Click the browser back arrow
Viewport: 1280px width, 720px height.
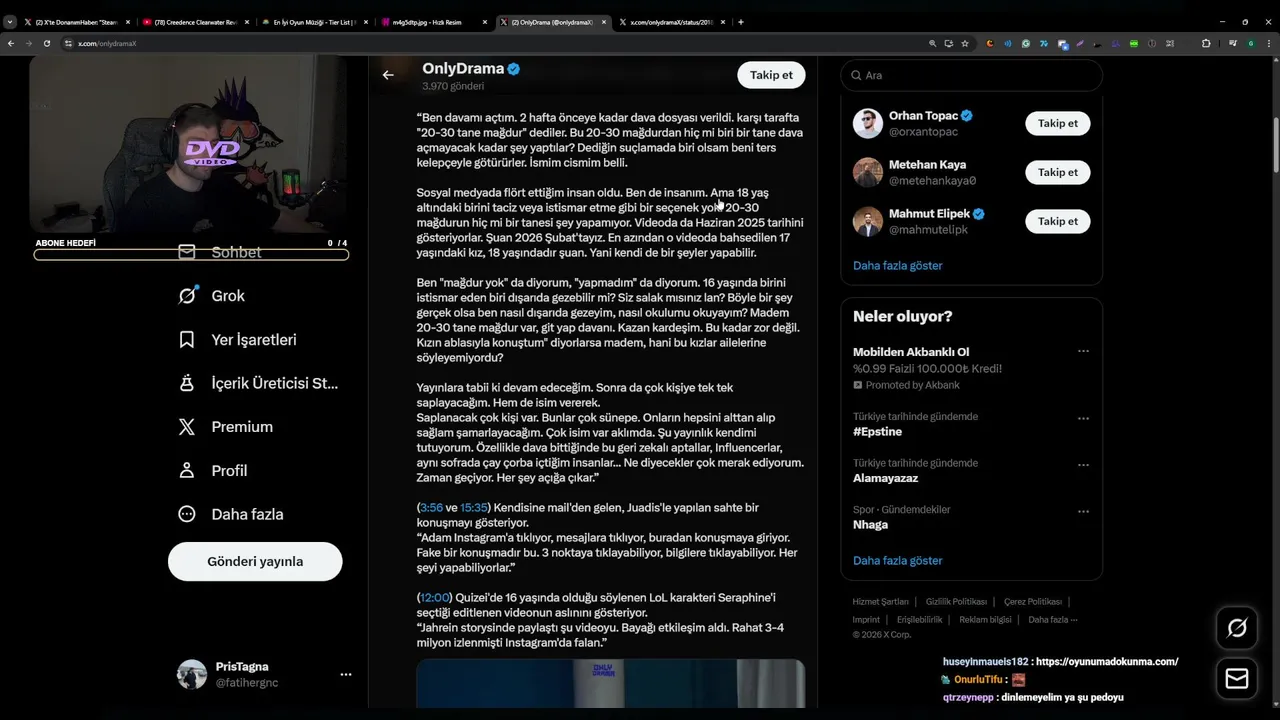click(x=11, y=43)
